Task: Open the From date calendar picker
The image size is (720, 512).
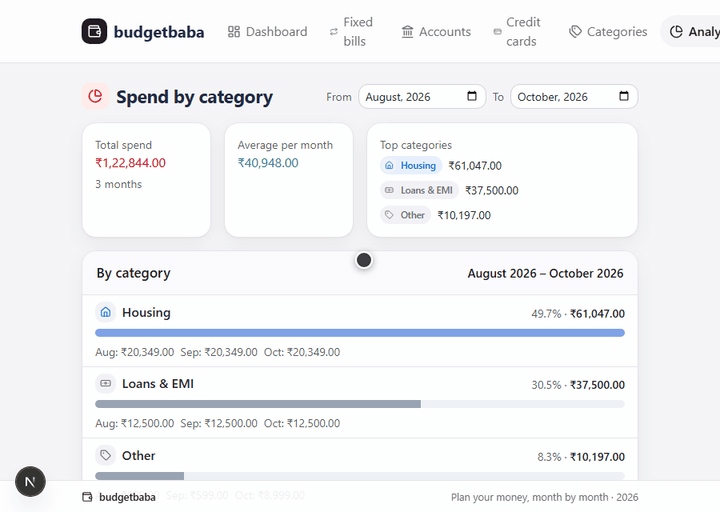Action: (x=472, y=96)
